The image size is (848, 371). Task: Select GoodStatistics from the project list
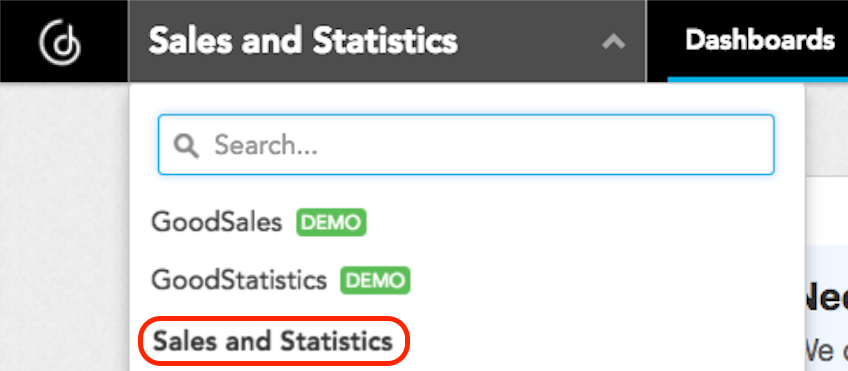coord(238,280)
